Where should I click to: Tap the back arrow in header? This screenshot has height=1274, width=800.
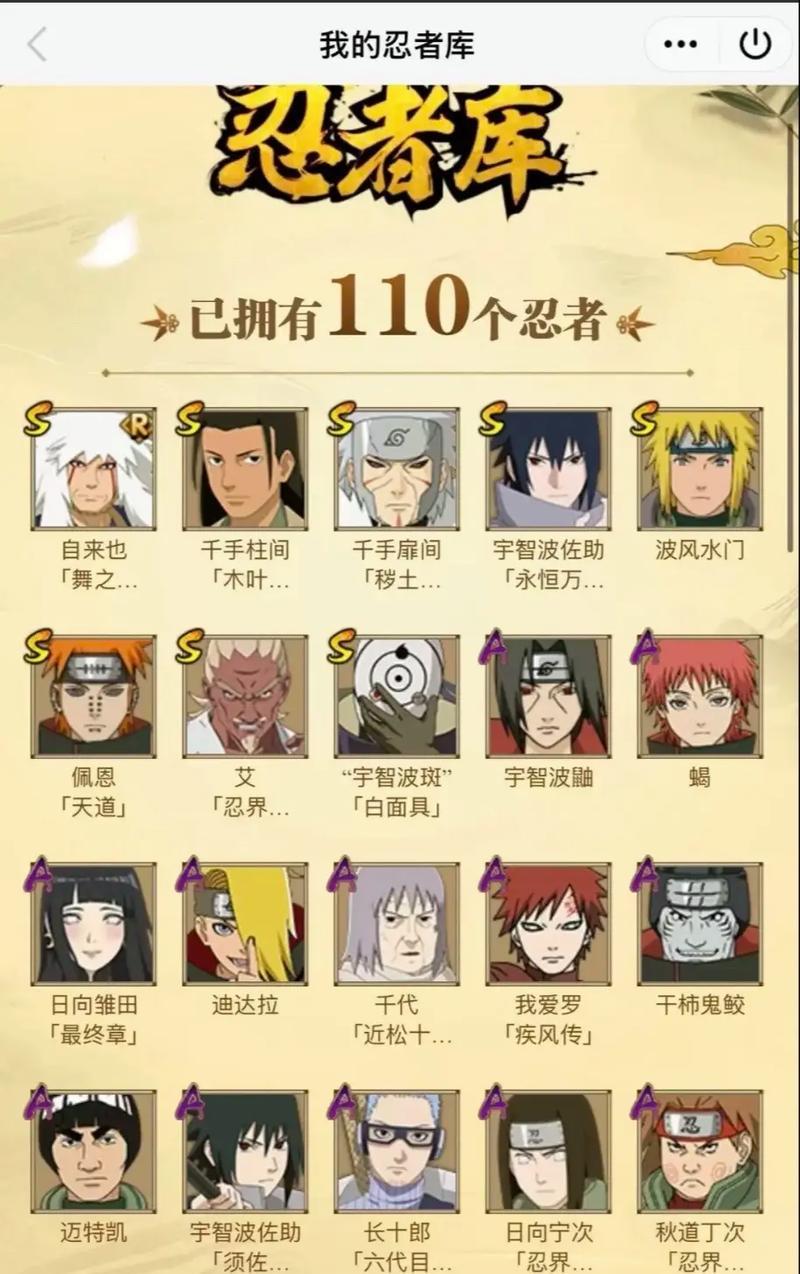[x=38, y=44]
